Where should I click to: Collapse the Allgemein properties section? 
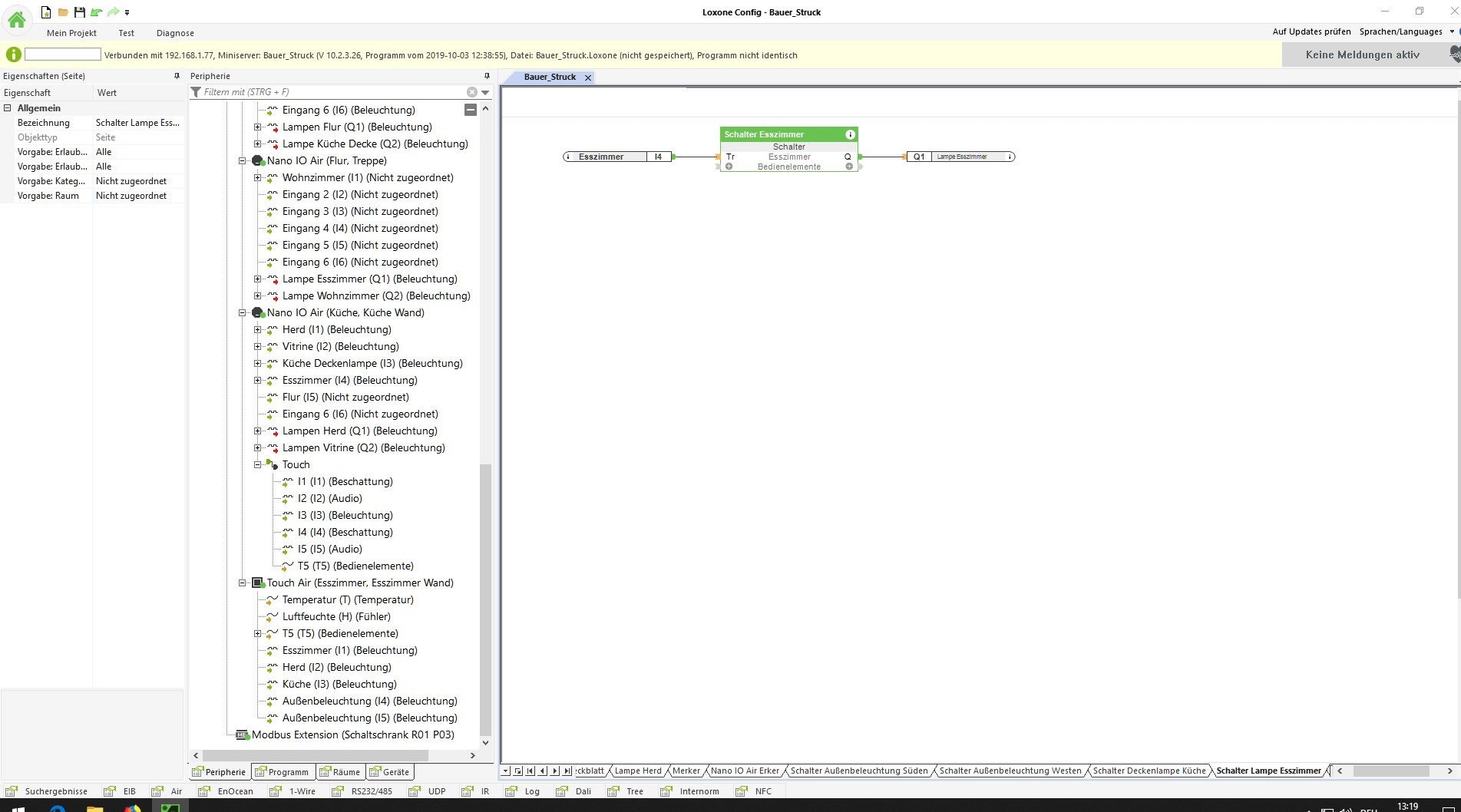pyautogui.click(x=8, y=108)
